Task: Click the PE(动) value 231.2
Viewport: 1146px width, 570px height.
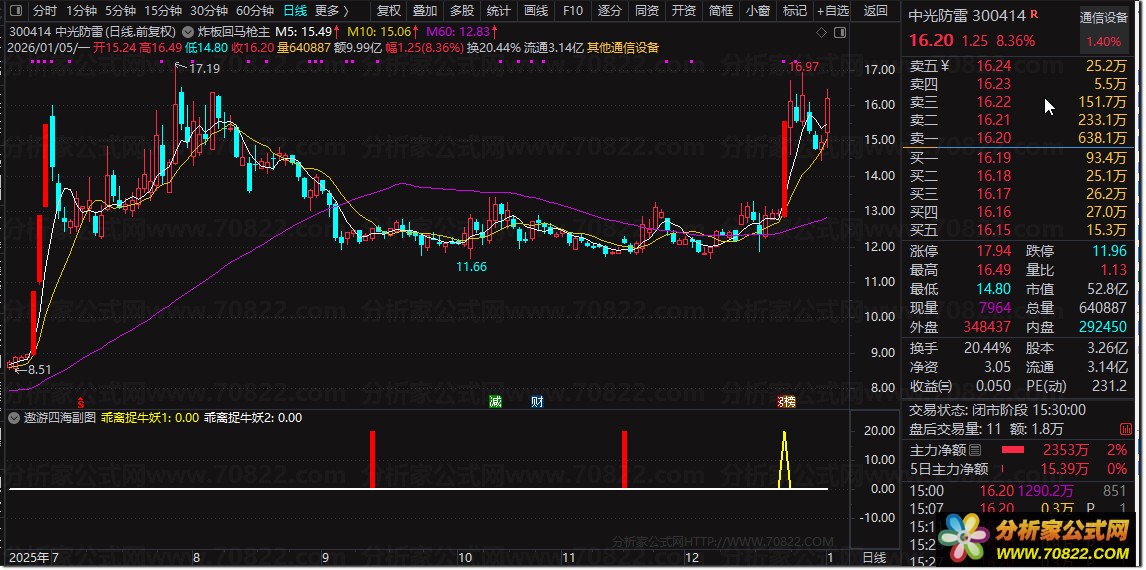Action: 1109,386
